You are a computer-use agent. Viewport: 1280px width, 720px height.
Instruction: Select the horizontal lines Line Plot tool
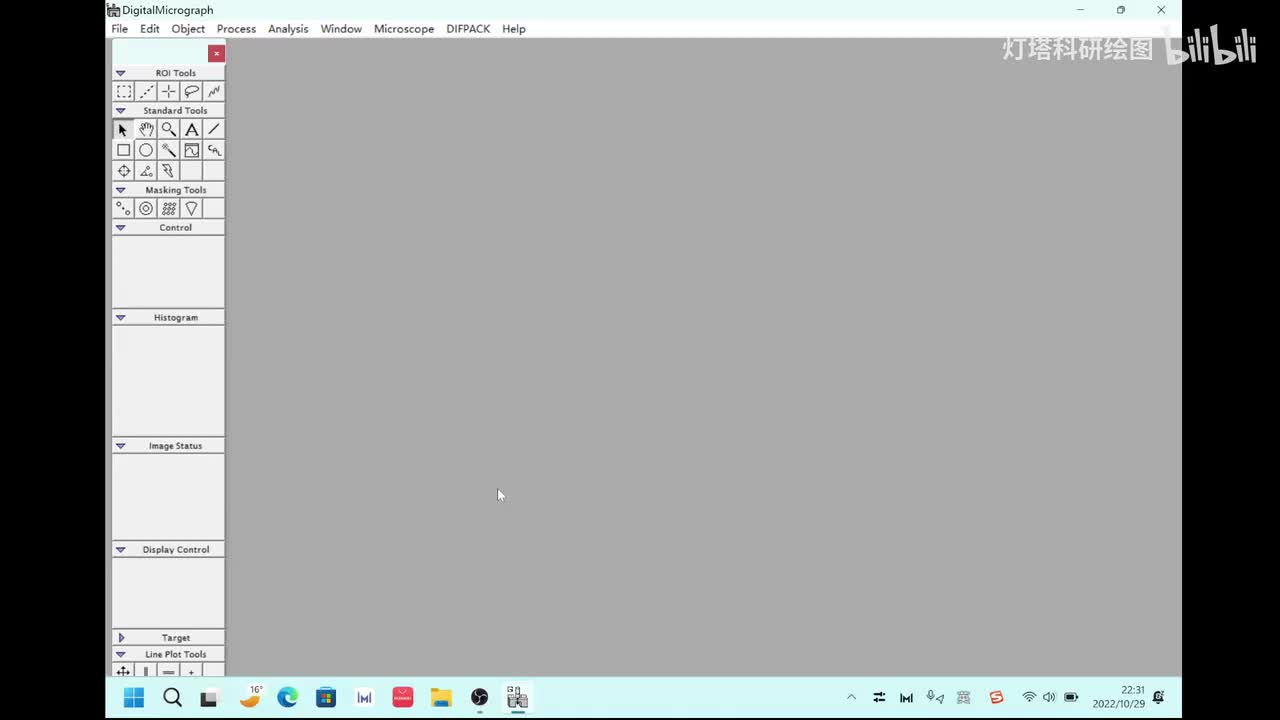[x=169, y=671]
